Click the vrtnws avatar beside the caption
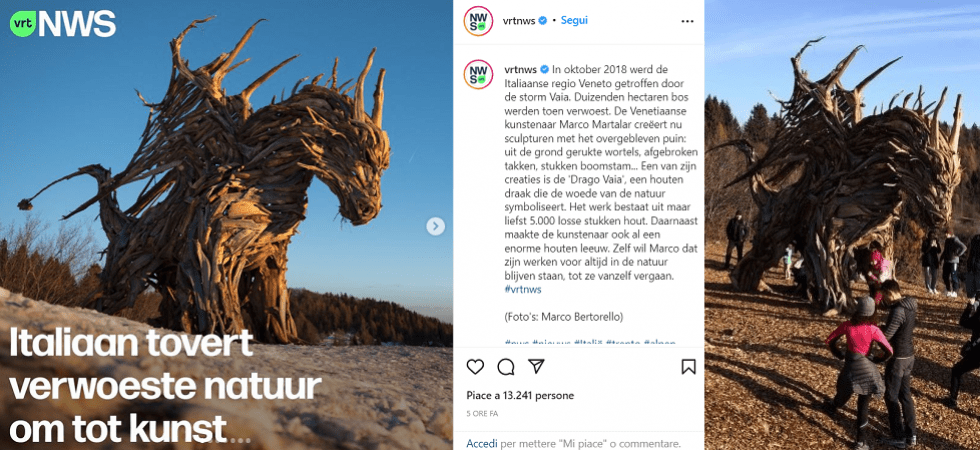The height and width of the screenshot is (450, 980). 478,75
